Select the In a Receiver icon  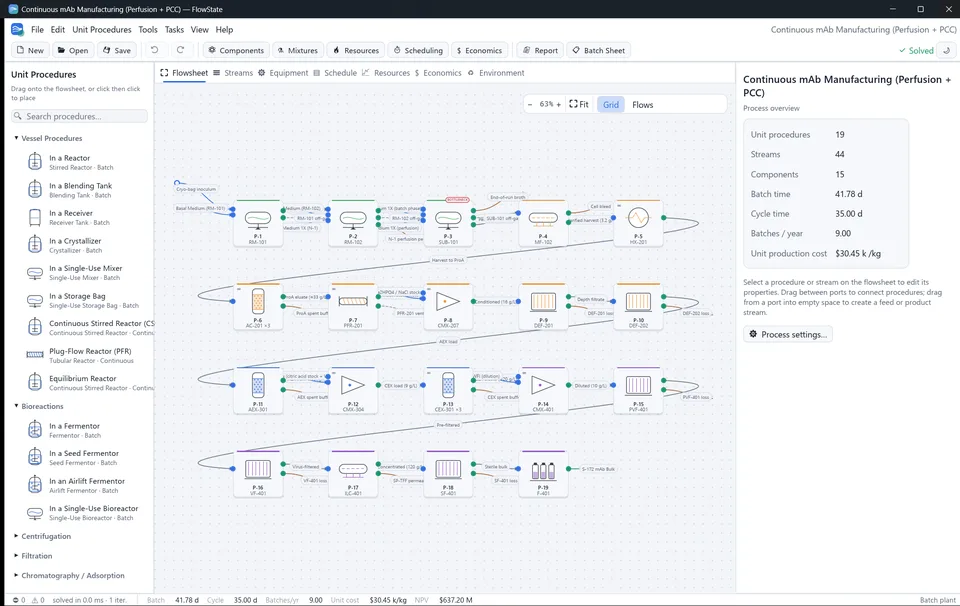pos(35,217)
